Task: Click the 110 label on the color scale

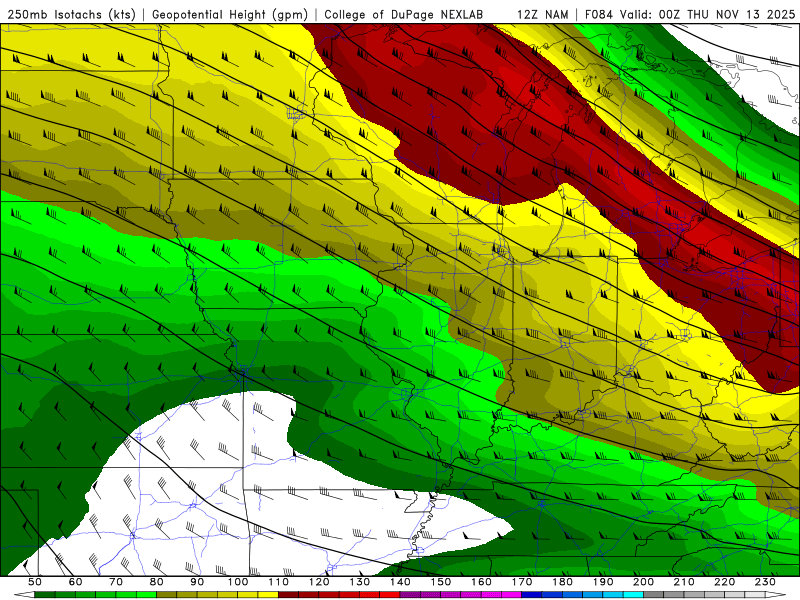Action: click(279, 582)
